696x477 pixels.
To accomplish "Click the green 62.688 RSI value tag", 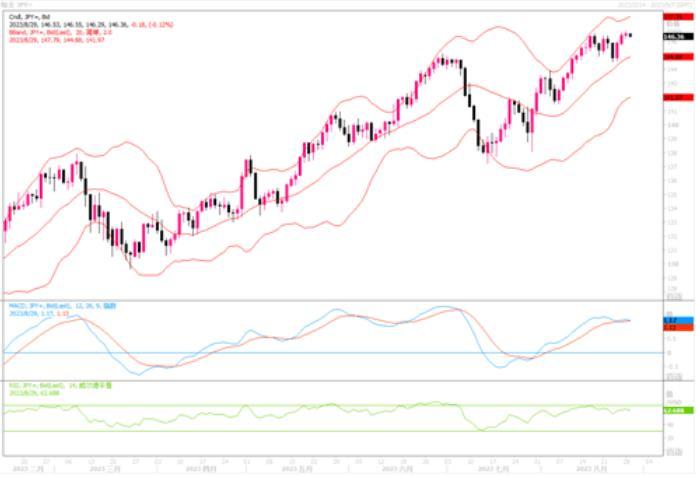I will tap(678, 411).
